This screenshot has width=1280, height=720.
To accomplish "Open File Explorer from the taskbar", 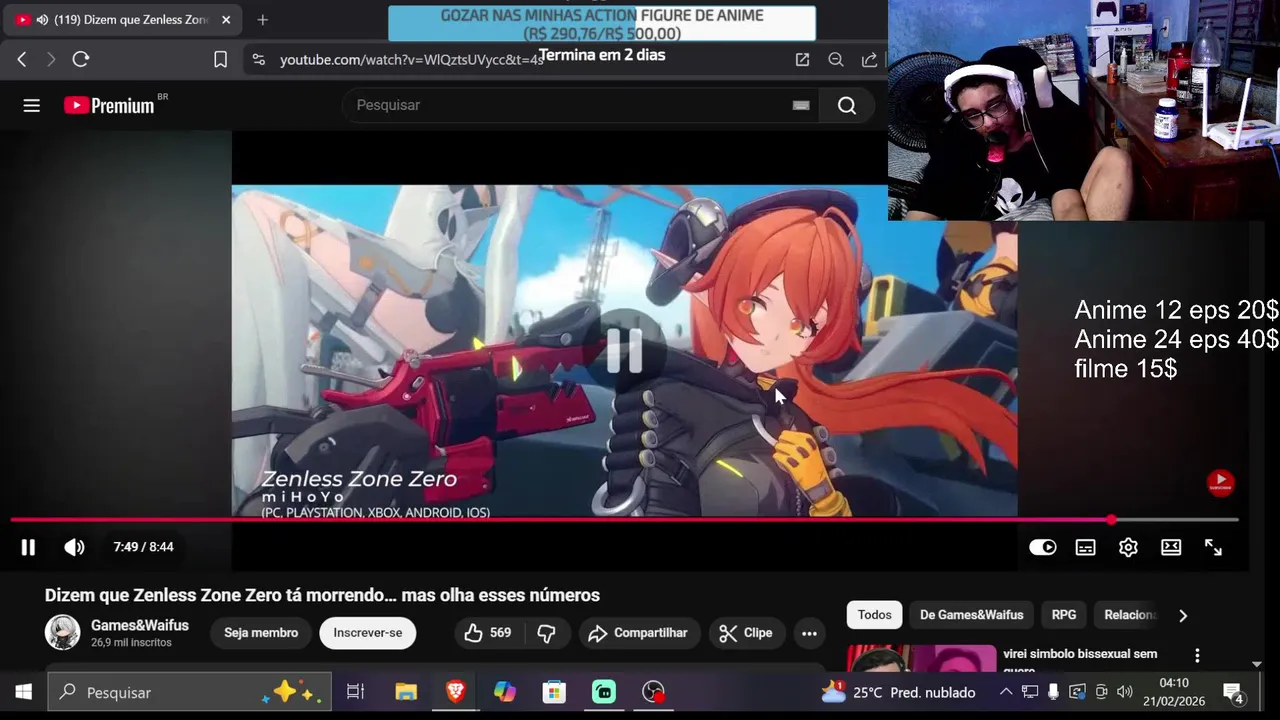I will pos(405,692).
